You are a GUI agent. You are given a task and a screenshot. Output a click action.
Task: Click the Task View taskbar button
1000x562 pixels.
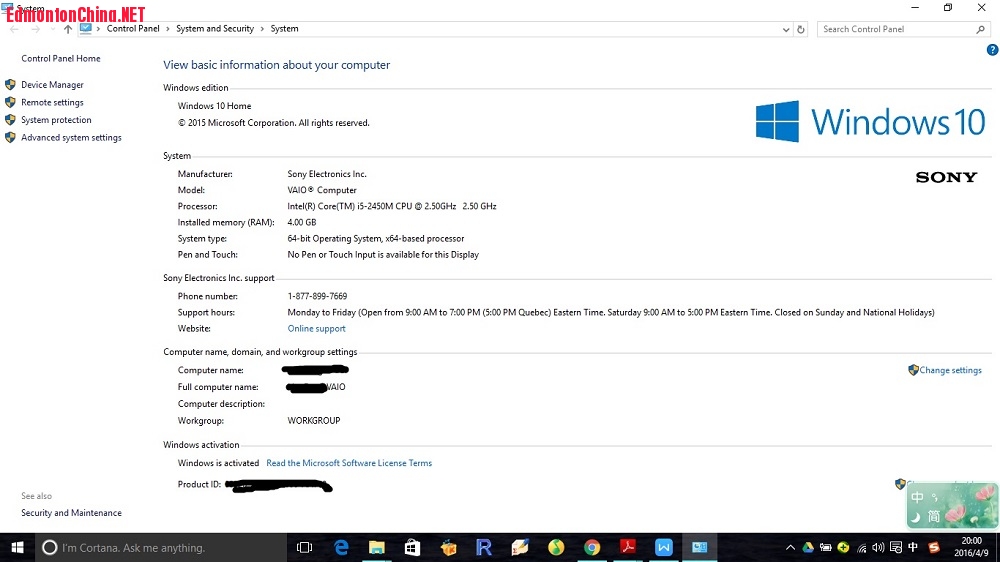pyautogui.click(x=305, y=547)
